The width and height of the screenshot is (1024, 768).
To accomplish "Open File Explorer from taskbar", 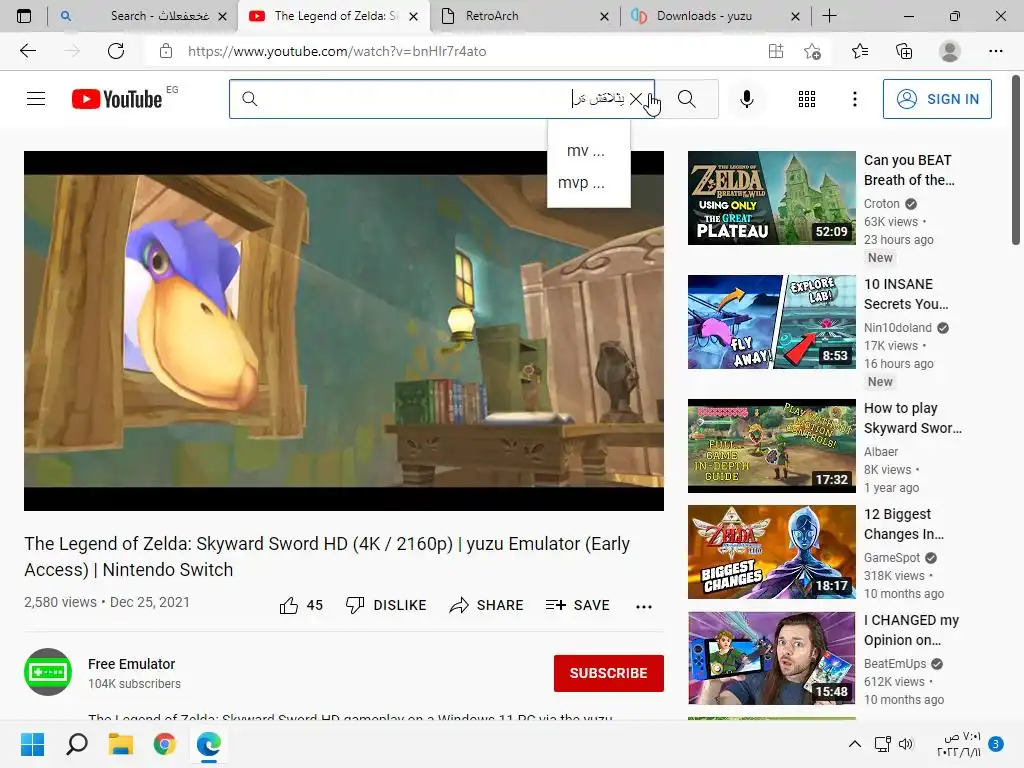I will click(121, 744).
